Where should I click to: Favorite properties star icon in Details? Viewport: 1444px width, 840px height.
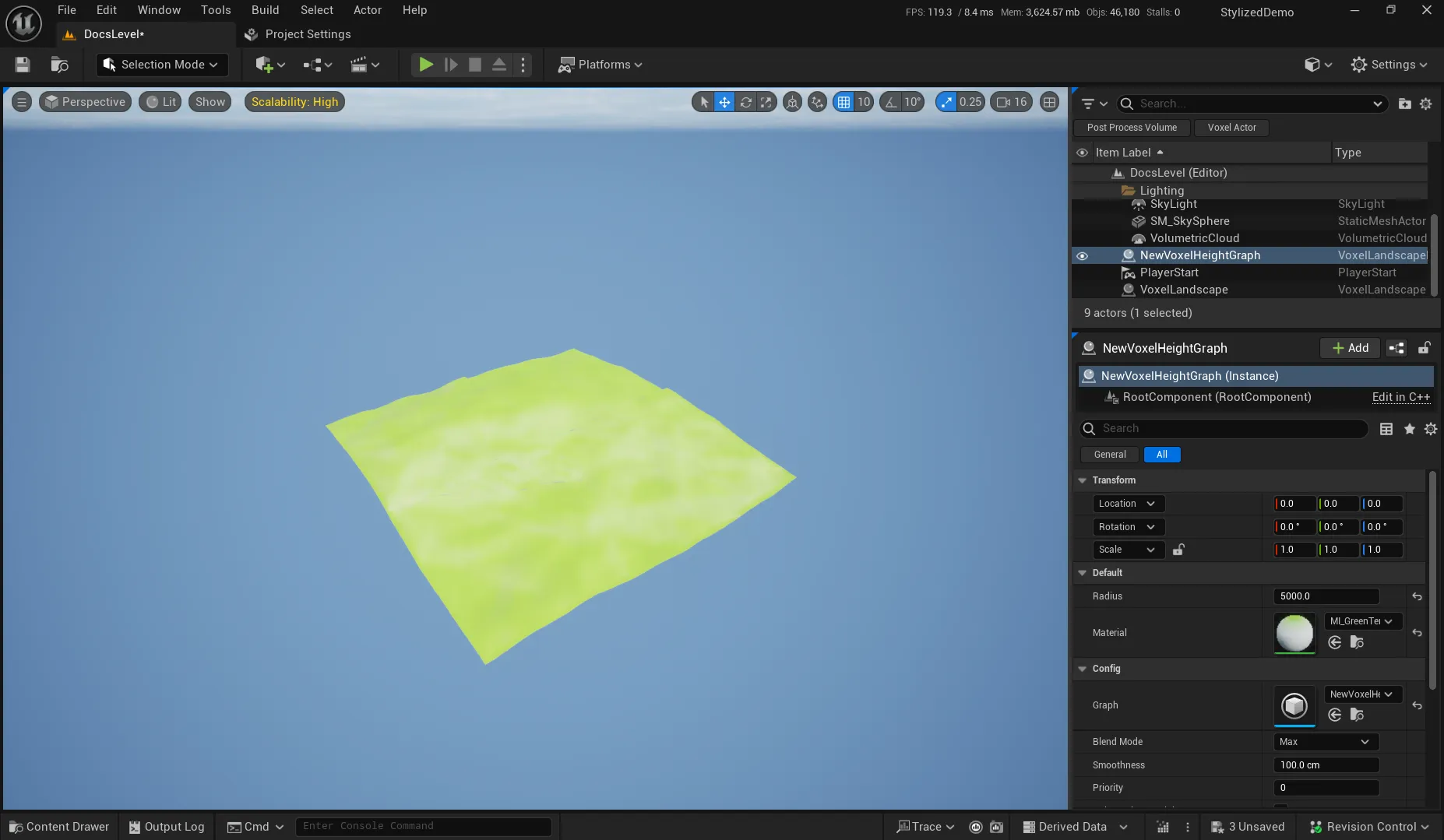(x=1409, y=429)
